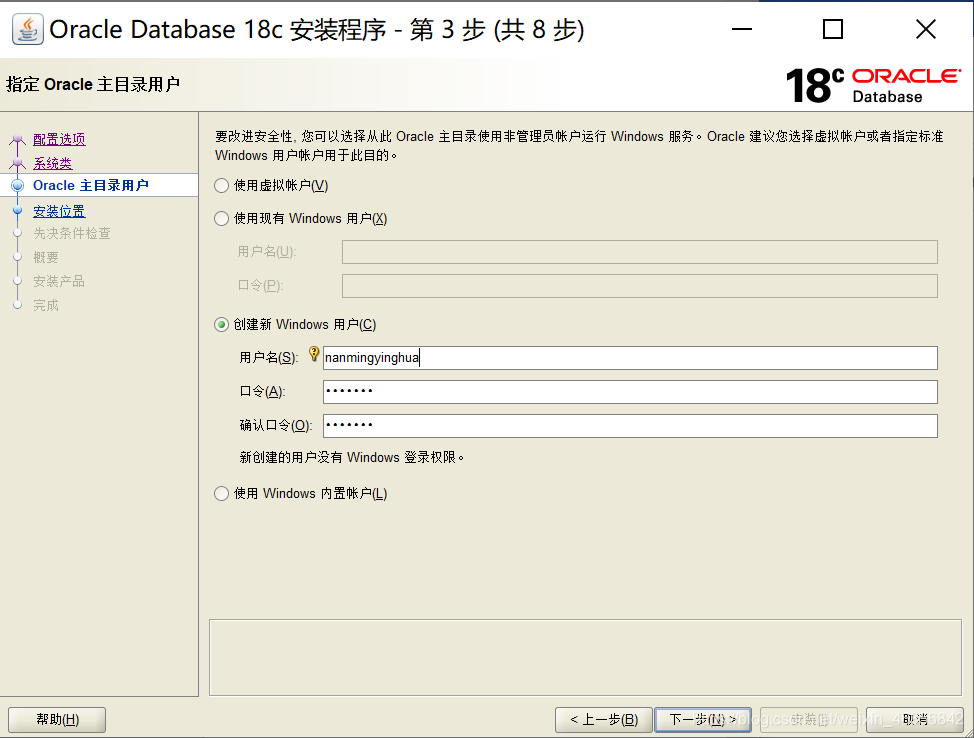Focus the 用户名(S) field containing nanmingyinghua
The height and width of the screenshot is (738, 974).
(630, 358)
